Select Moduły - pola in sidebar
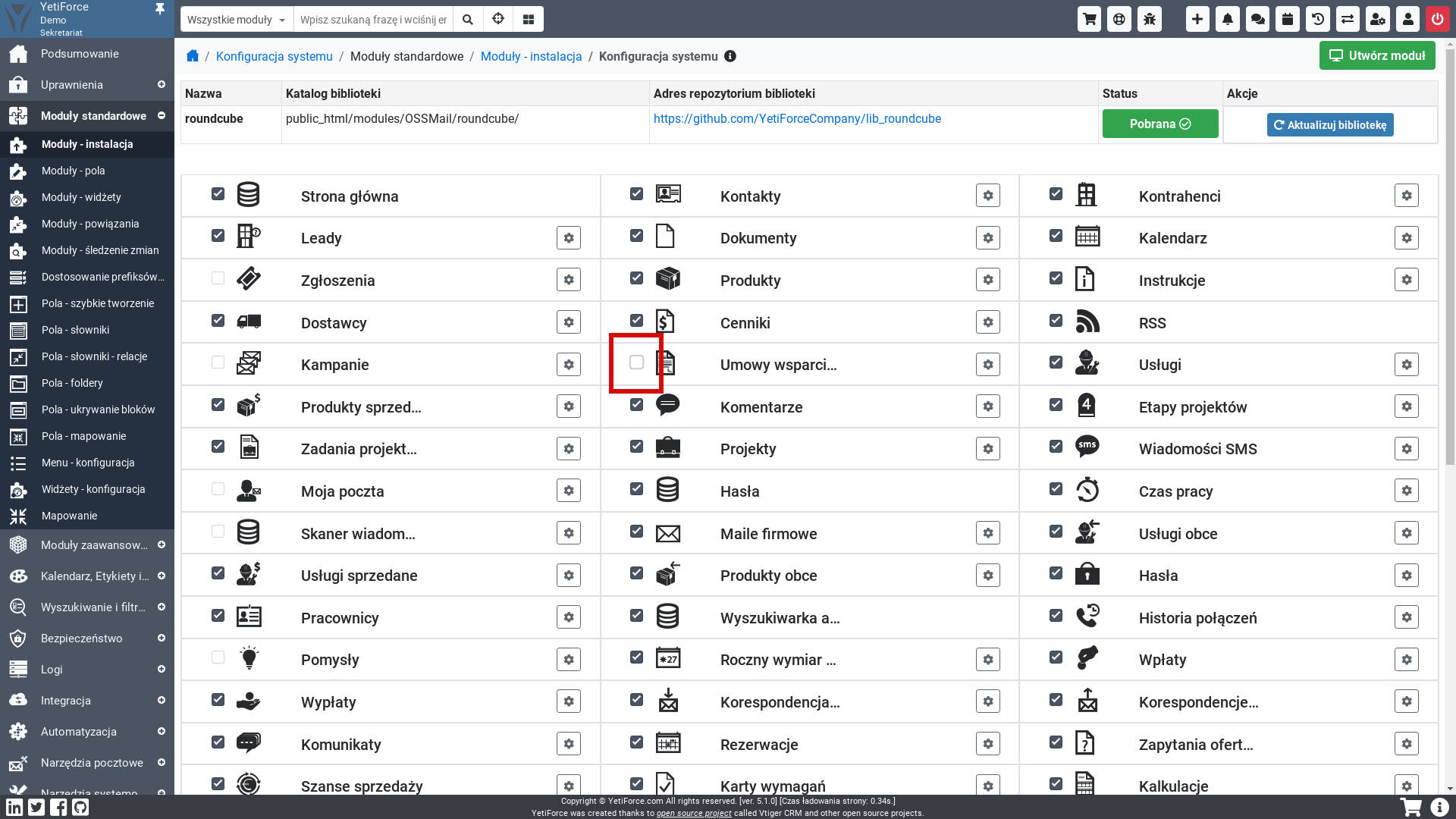The height and width of the screenshot is (819, 1456). (x=74, y=171)
